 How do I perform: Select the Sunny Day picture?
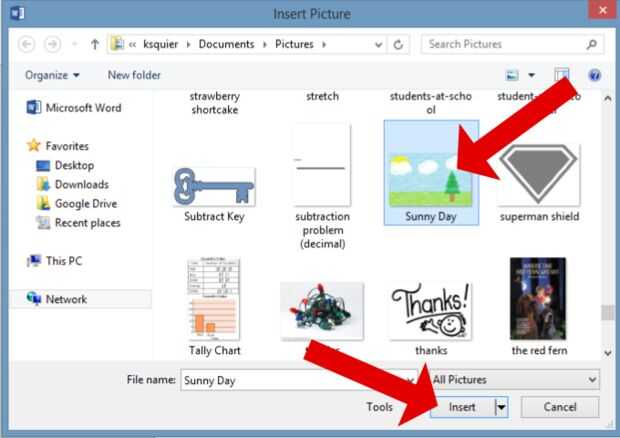[431, 173]
